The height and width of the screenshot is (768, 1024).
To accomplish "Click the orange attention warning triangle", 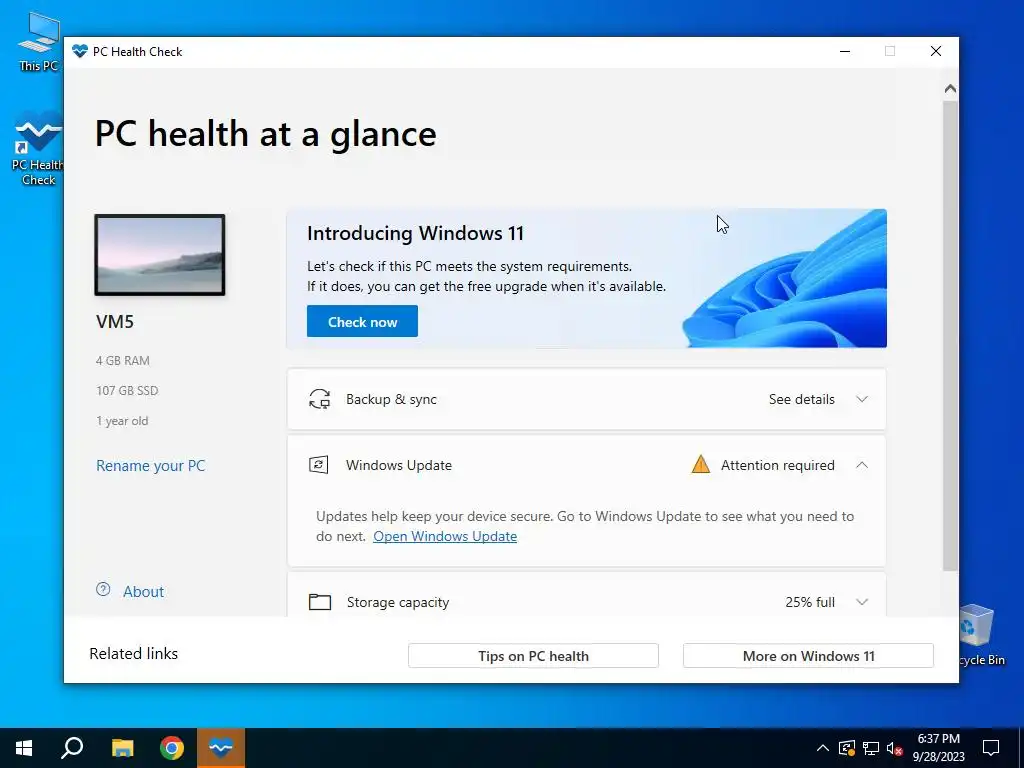I will (701, 464).
